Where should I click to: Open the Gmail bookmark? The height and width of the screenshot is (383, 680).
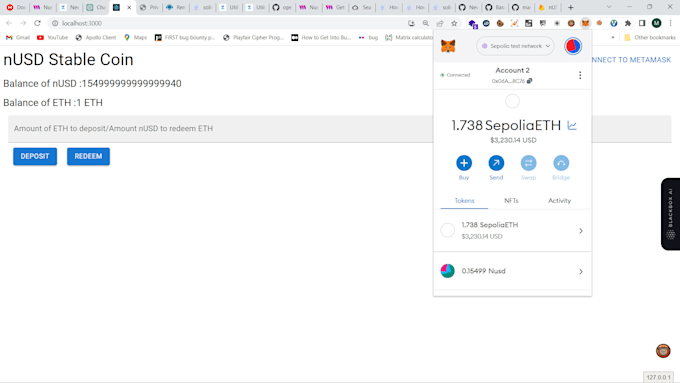coord(18,38)
